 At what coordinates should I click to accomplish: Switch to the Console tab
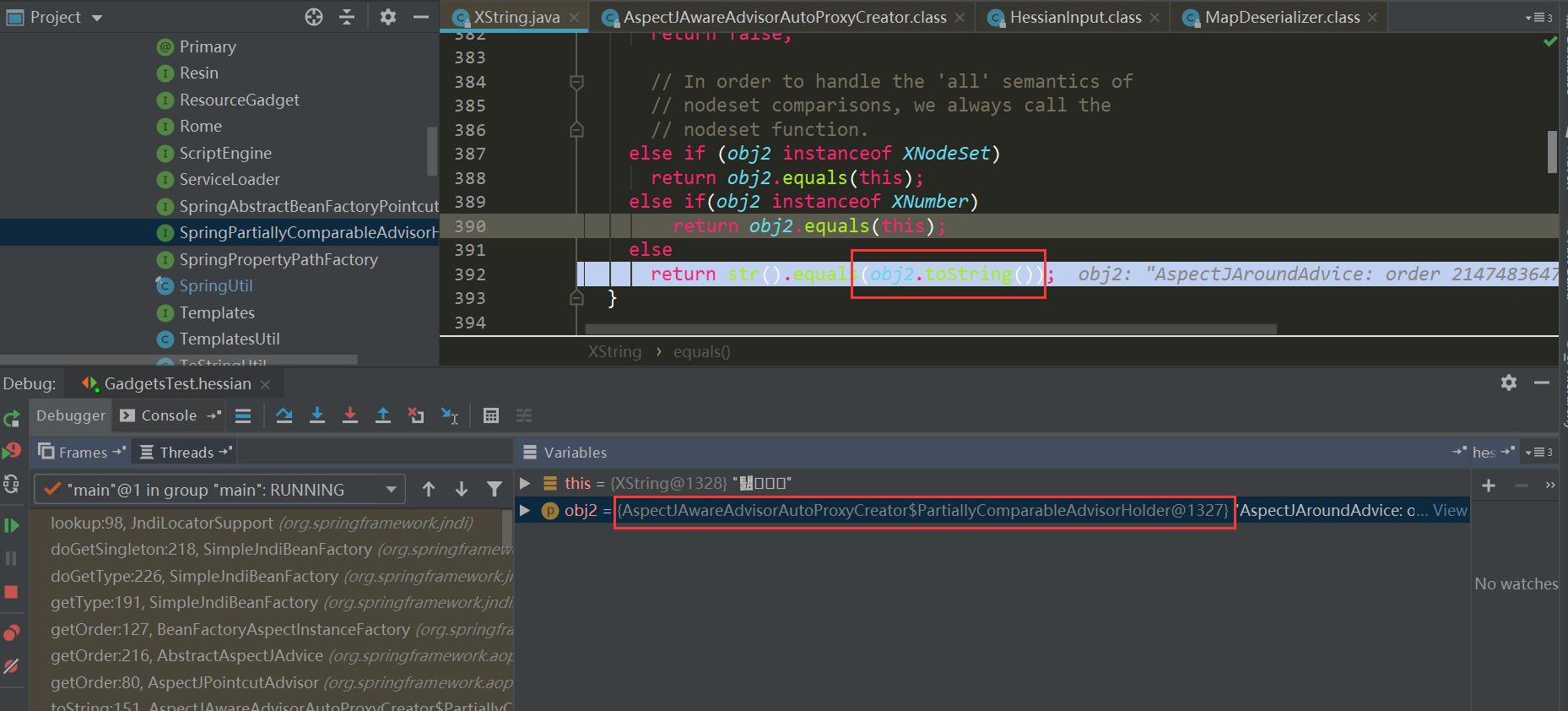tap(168, 415)
